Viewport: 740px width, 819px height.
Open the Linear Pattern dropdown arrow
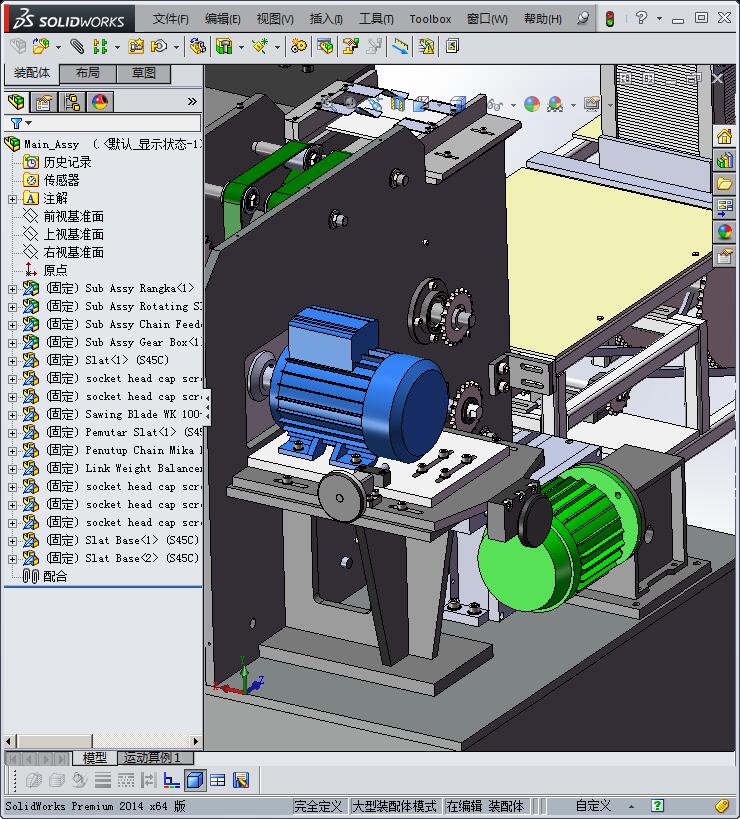[x=117, y=48]
